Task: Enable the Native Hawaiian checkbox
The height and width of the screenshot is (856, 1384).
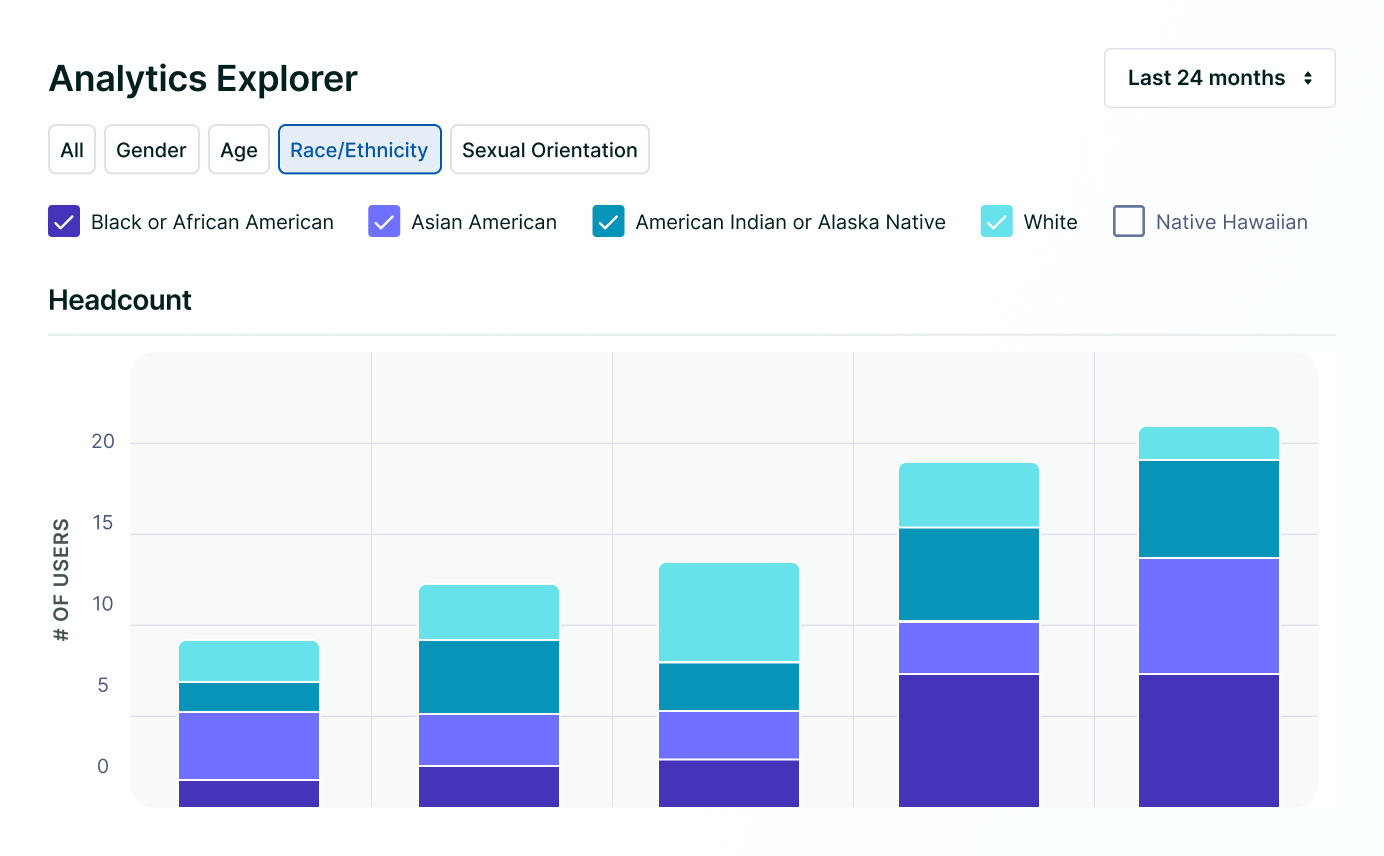Action: coord(1128,221)
